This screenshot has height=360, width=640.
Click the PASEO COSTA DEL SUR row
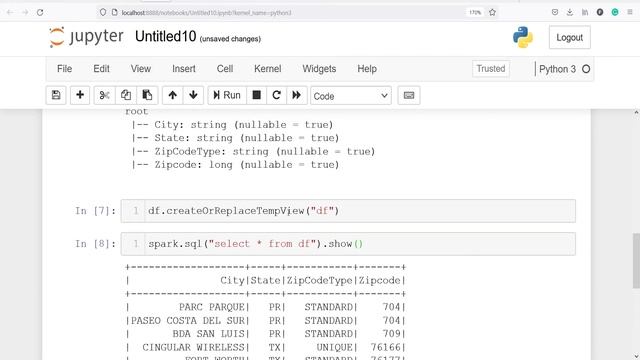pyautogui.click(x=265, y=320)
